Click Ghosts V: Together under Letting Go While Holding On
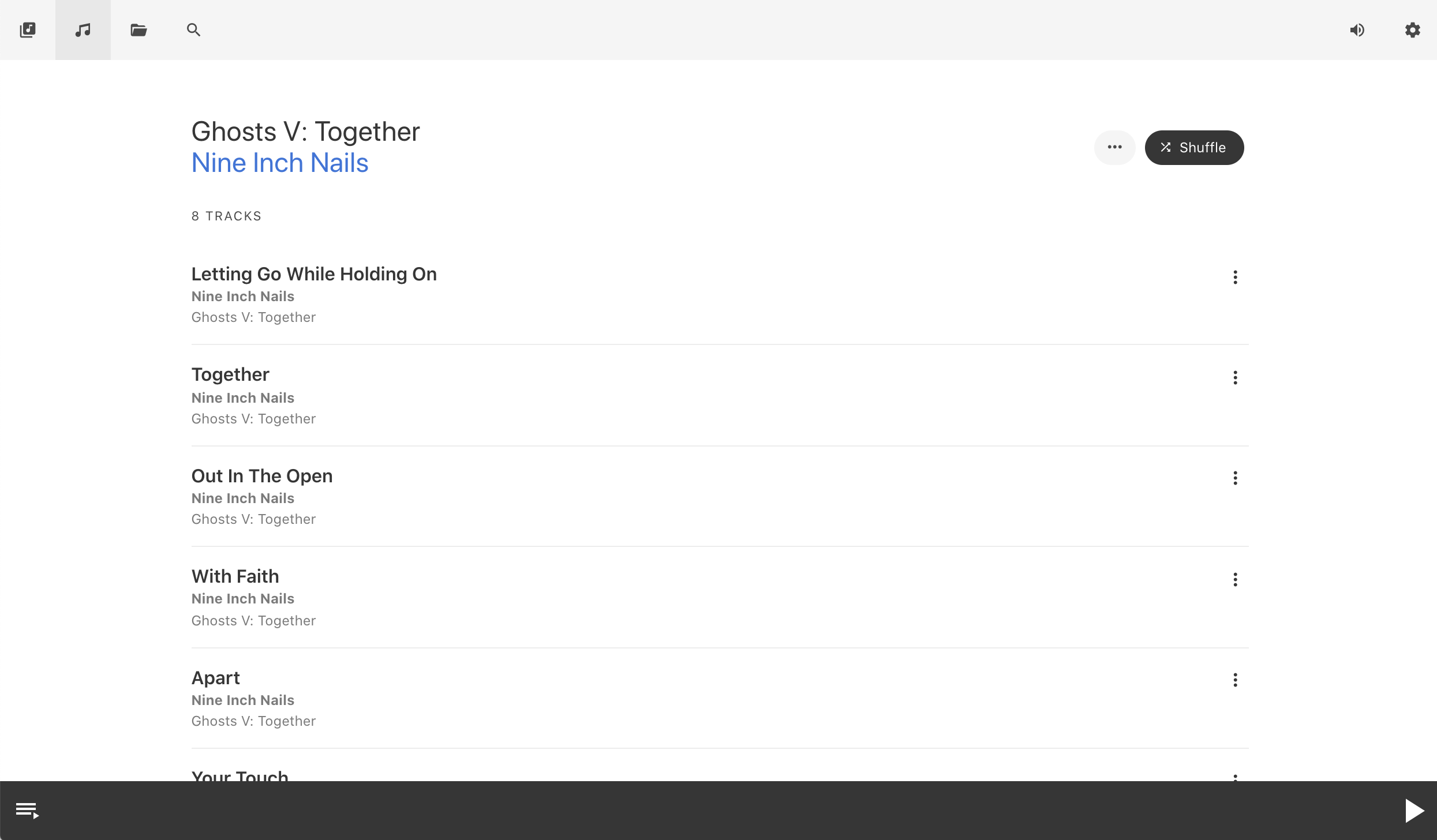1437x840 pixels. pyautogui.click(x=253, y=317)
